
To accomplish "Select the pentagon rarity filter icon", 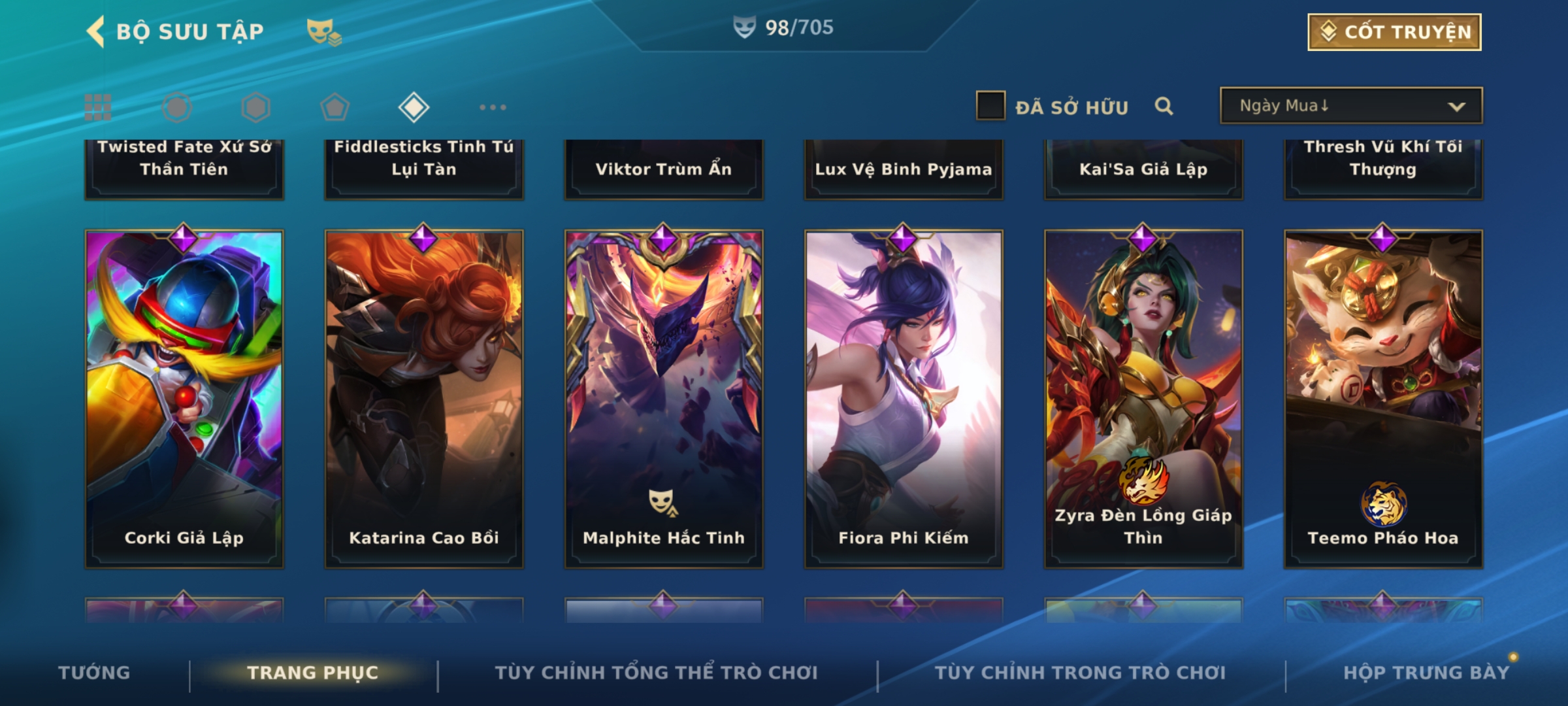I will point(335,107).
